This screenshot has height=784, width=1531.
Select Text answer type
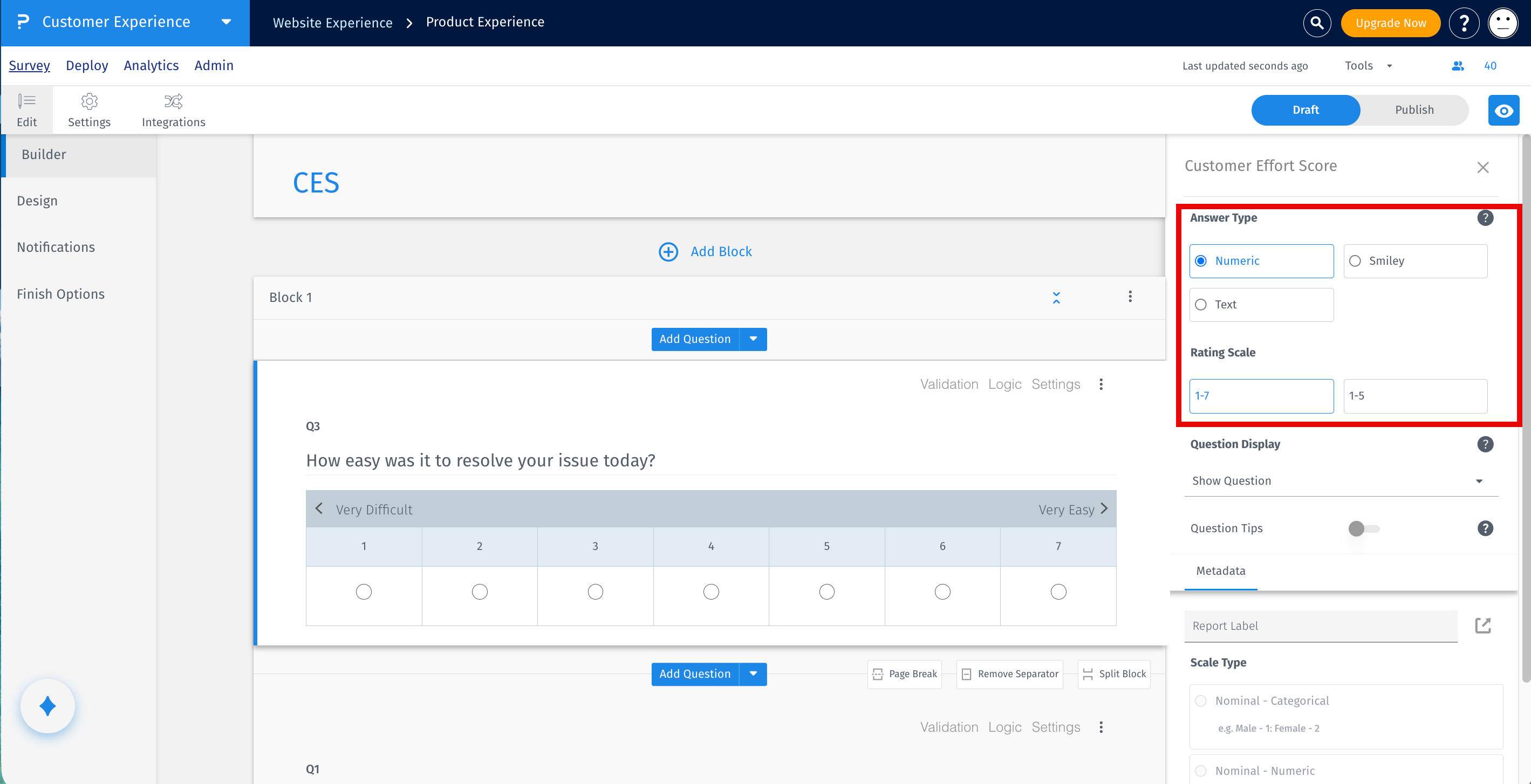click(x=1261, y=305)
